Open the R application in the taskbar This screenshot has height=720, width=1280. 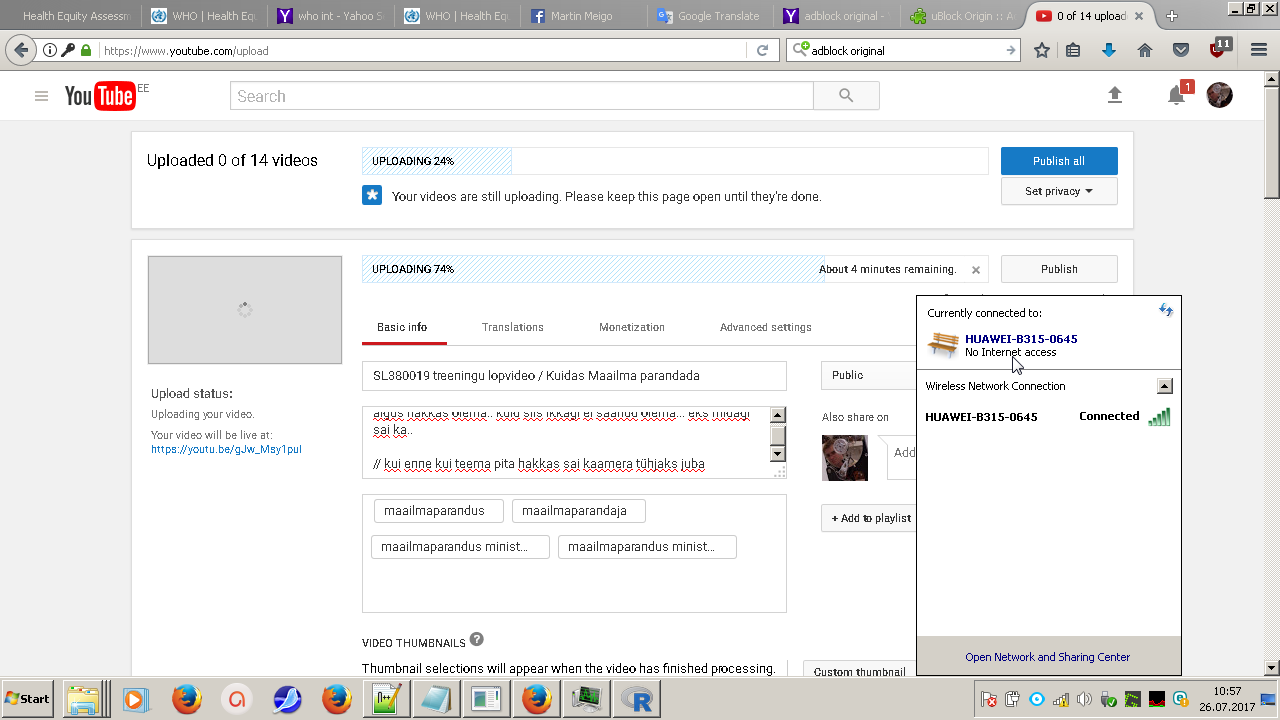[637, 699]
